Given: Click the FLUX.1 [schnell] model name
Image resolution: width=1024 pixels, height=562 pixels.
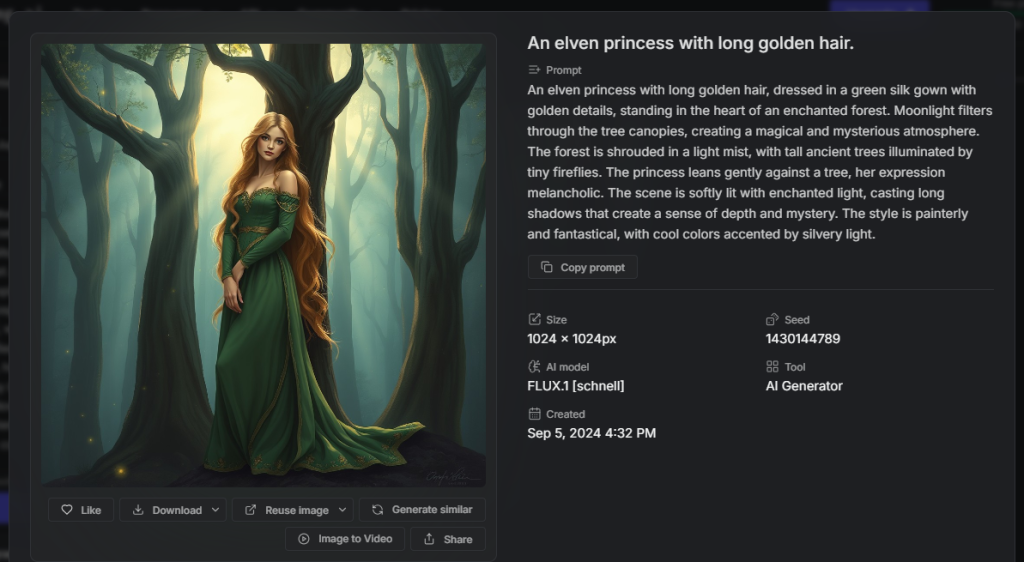Looking at the screenshot, I should 575,386.
